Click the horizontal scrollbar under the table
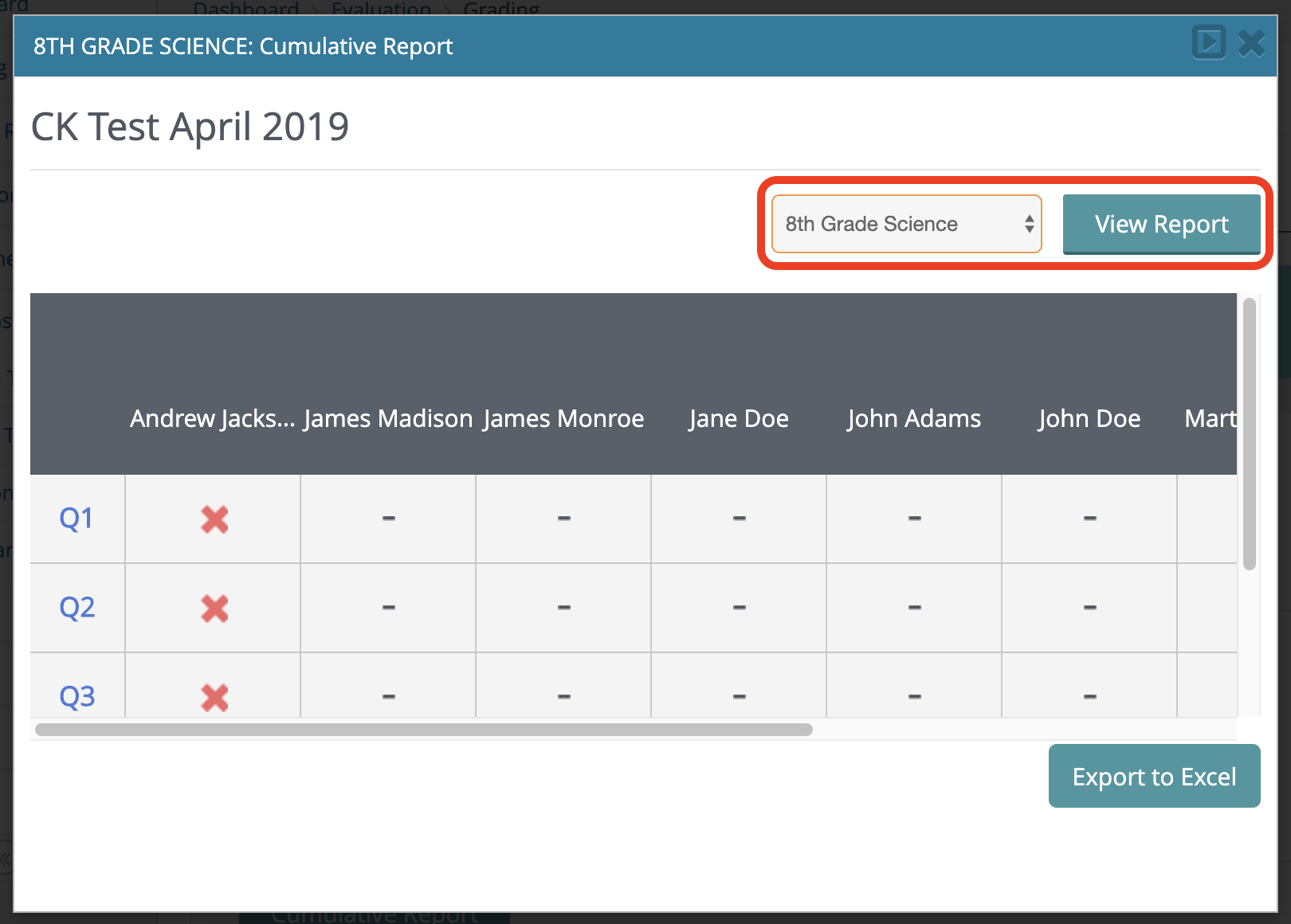 (x=424, y=730)
